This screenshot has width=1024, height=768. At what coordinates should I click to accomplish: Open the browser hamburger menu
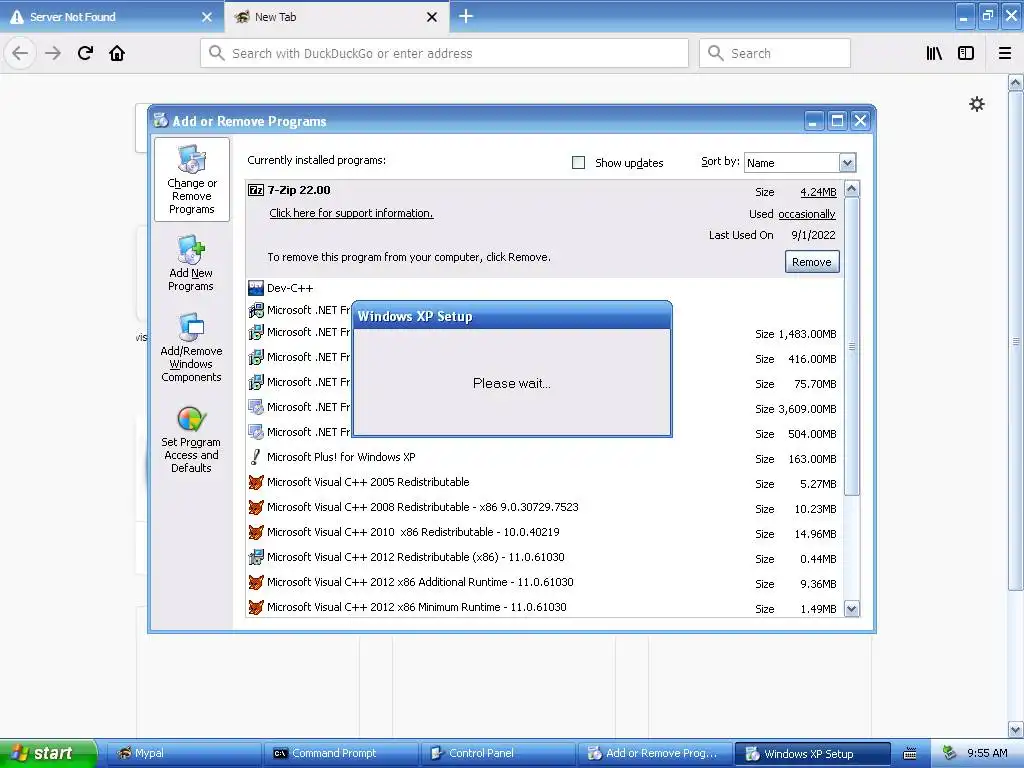[1005, 53]
